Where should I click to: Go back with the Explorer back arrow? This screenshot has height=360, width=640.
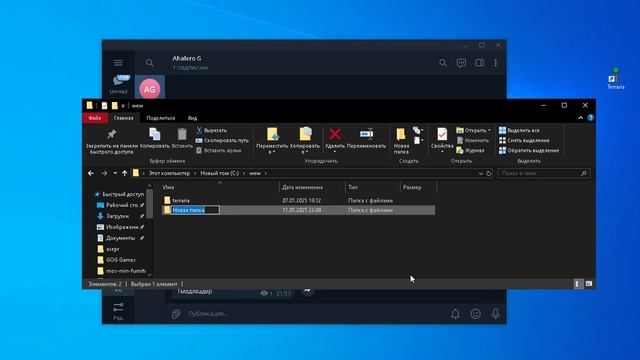91,173
